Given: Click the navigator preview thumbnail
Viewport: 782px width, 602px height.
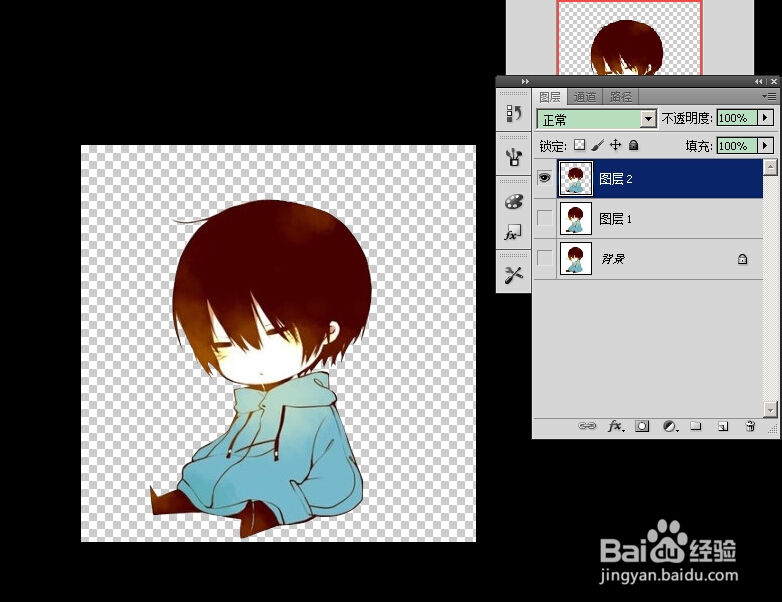Looking at the screenshot, I should click(629, 38).
